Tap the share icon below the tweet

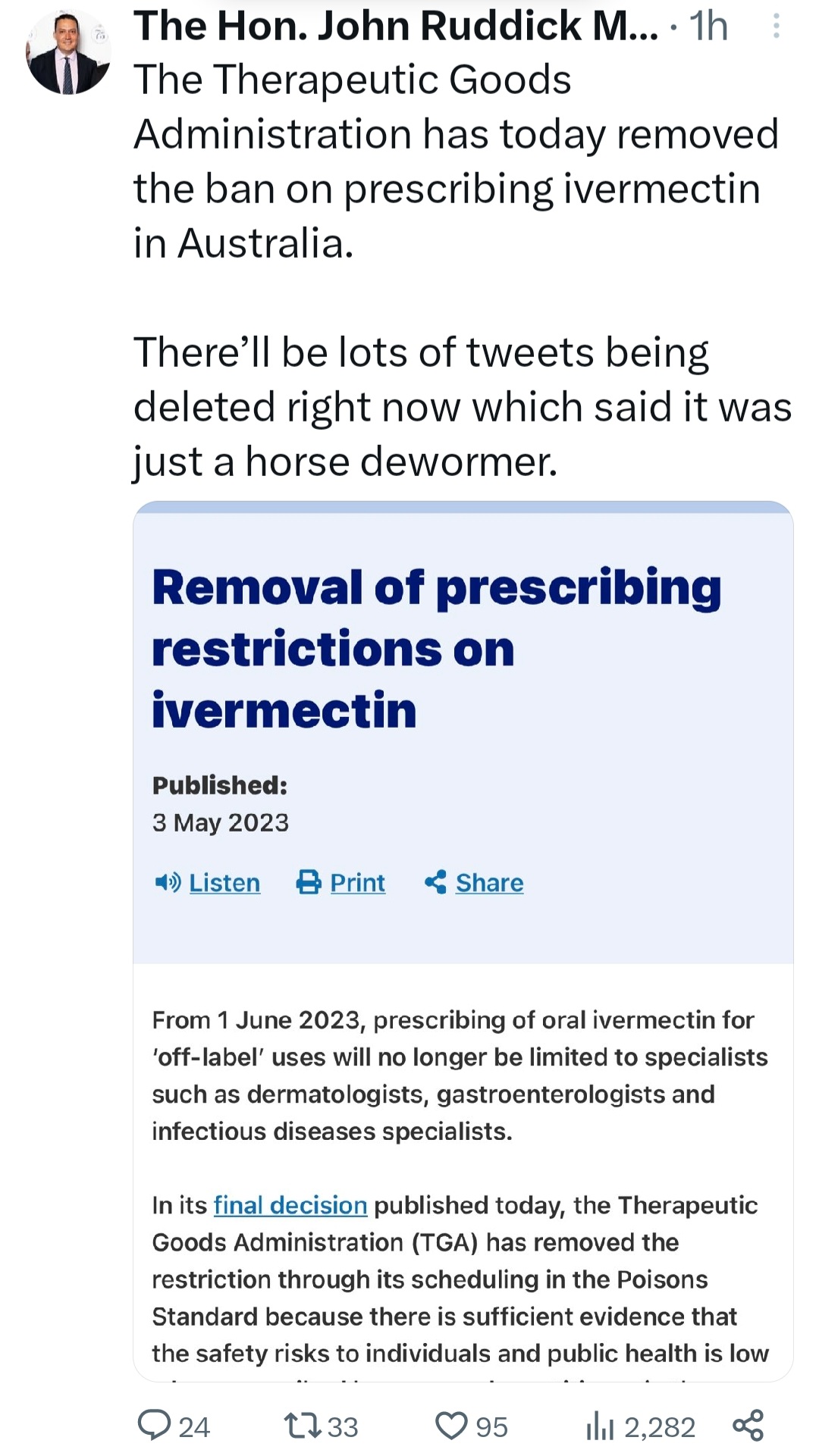pos(748,1425)
